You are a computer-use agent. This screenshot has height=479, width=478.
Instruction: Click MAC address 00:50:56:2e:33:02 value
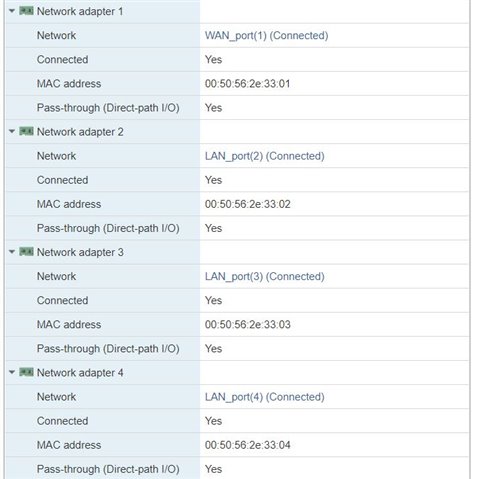pyautogui.click(x=247, y=204)
